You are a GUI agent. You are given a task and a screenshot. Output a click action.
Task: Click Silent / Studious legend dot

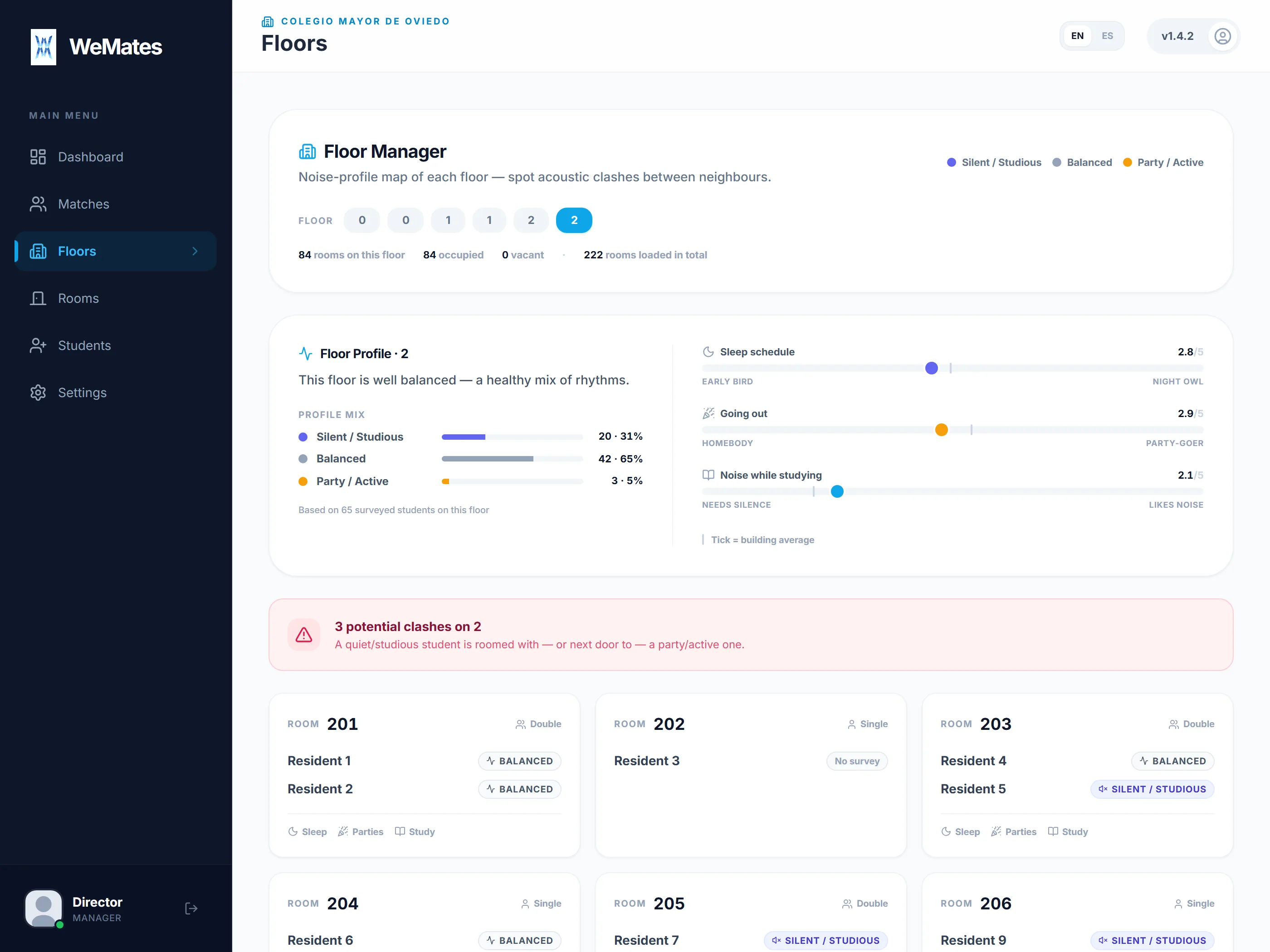pyautogui.click(x=951, y=162)
